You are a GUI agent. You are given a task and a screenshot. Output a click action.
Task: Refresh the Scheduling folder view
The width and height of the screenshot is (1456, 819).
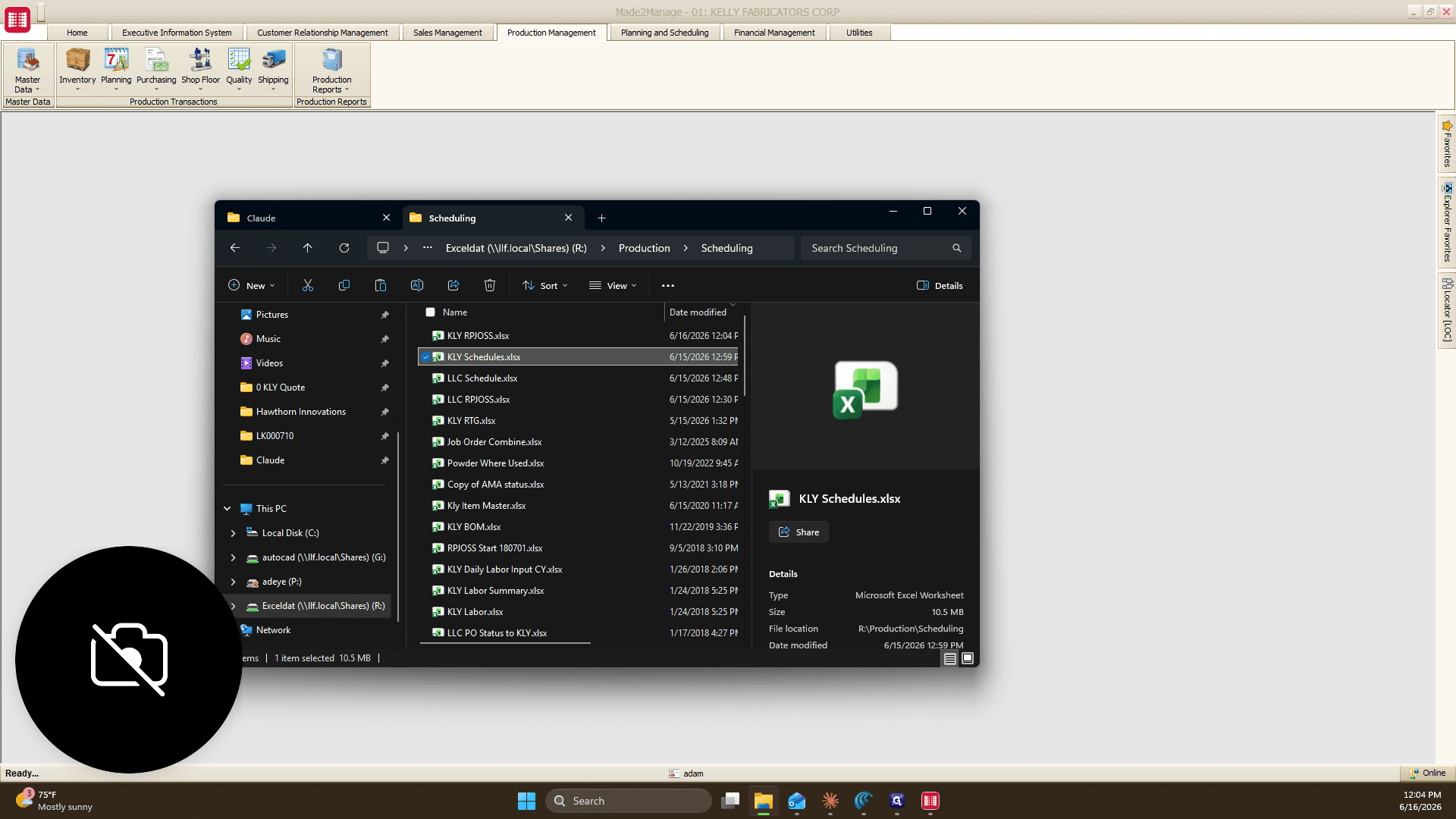pyautogui.click(x=344, y=248)
